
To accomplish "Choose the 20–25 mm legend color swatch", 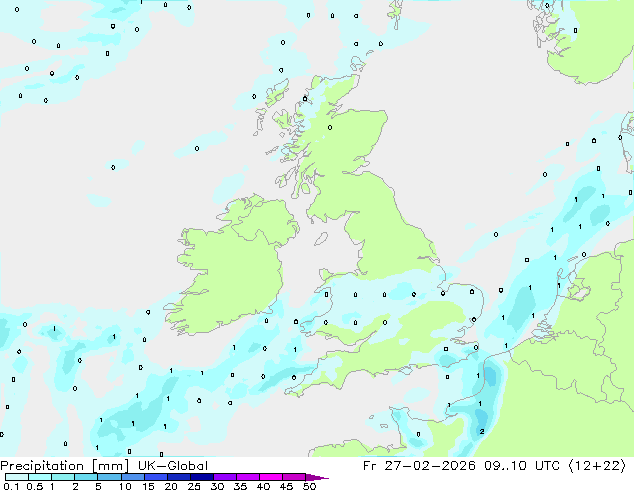I will tap(179, 477).
